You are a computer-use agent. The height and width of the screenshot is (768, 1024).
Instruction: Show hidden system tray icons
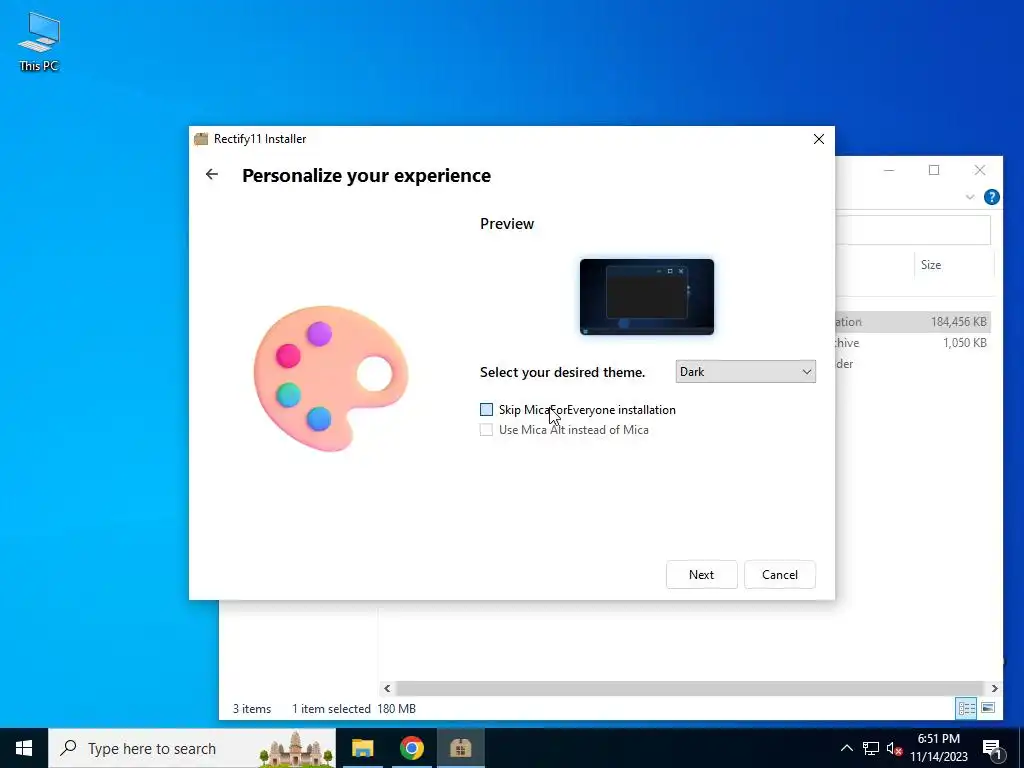coord(846,748)
